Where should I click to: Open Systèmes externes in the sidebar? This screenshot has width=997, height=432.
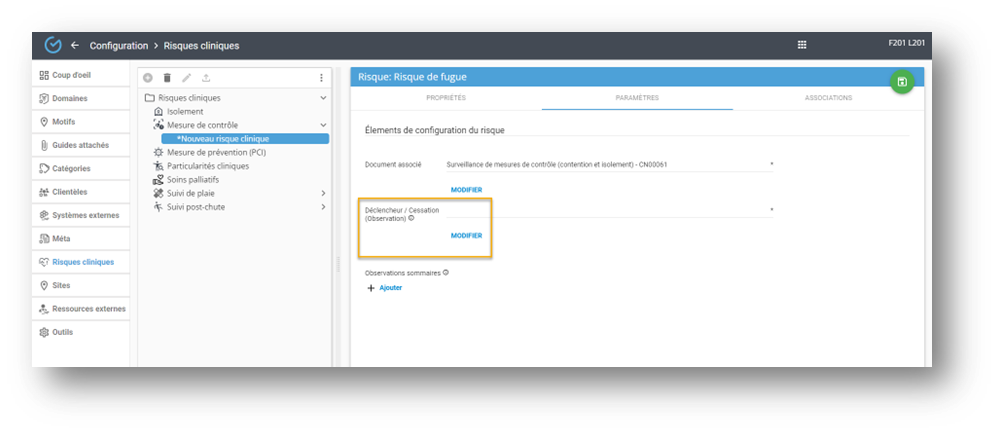(84, 215)
